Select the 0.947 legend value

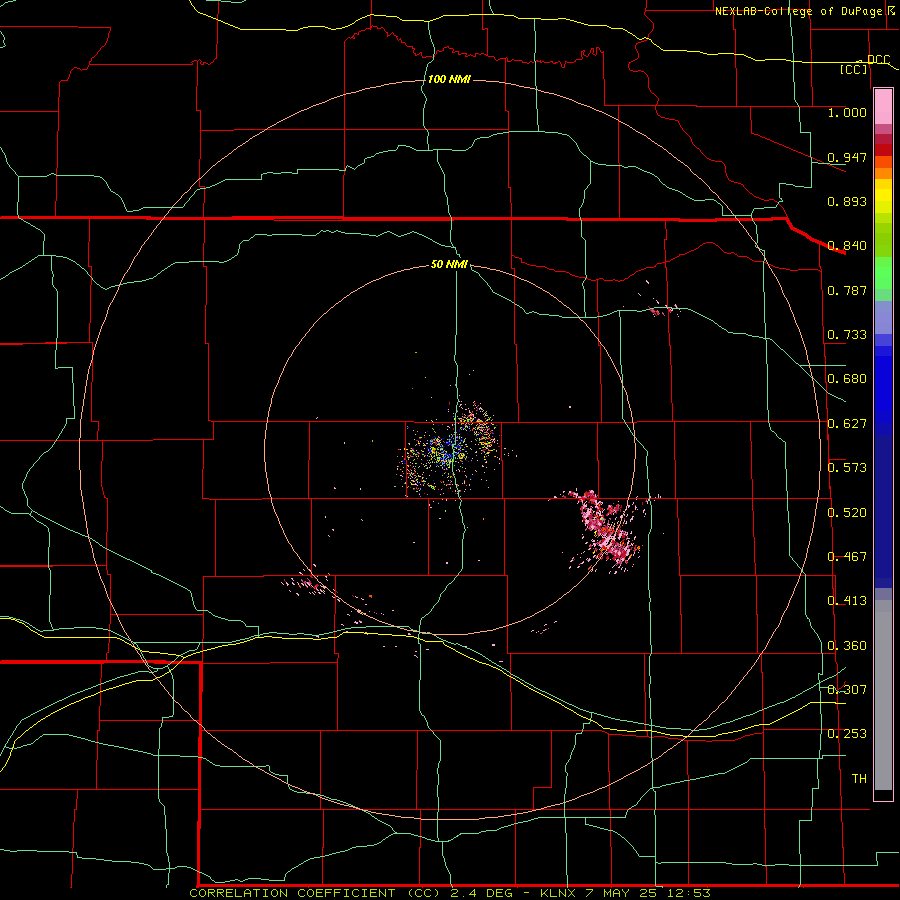(847, 157)
